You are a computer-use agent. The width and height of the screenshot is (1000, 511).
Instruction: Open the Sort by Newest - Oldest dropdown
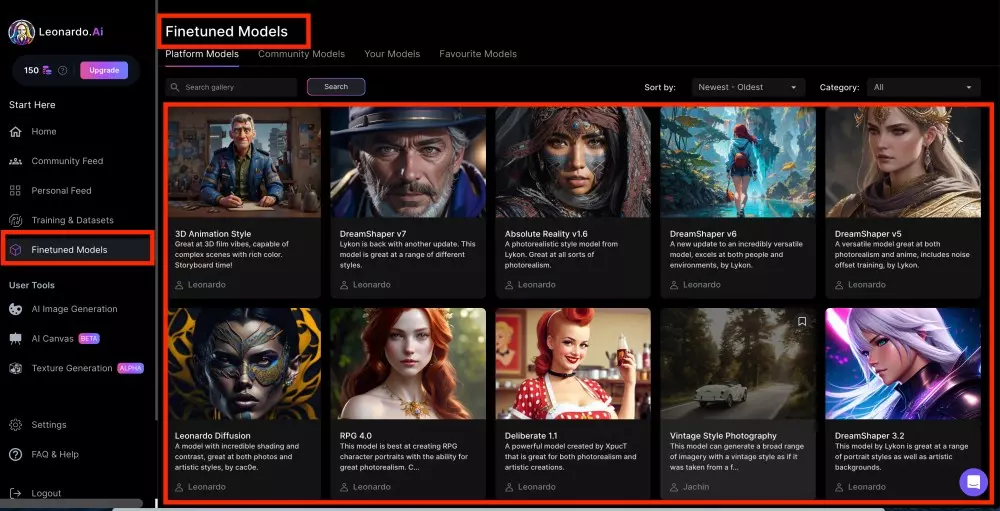[x=748, y=87]
